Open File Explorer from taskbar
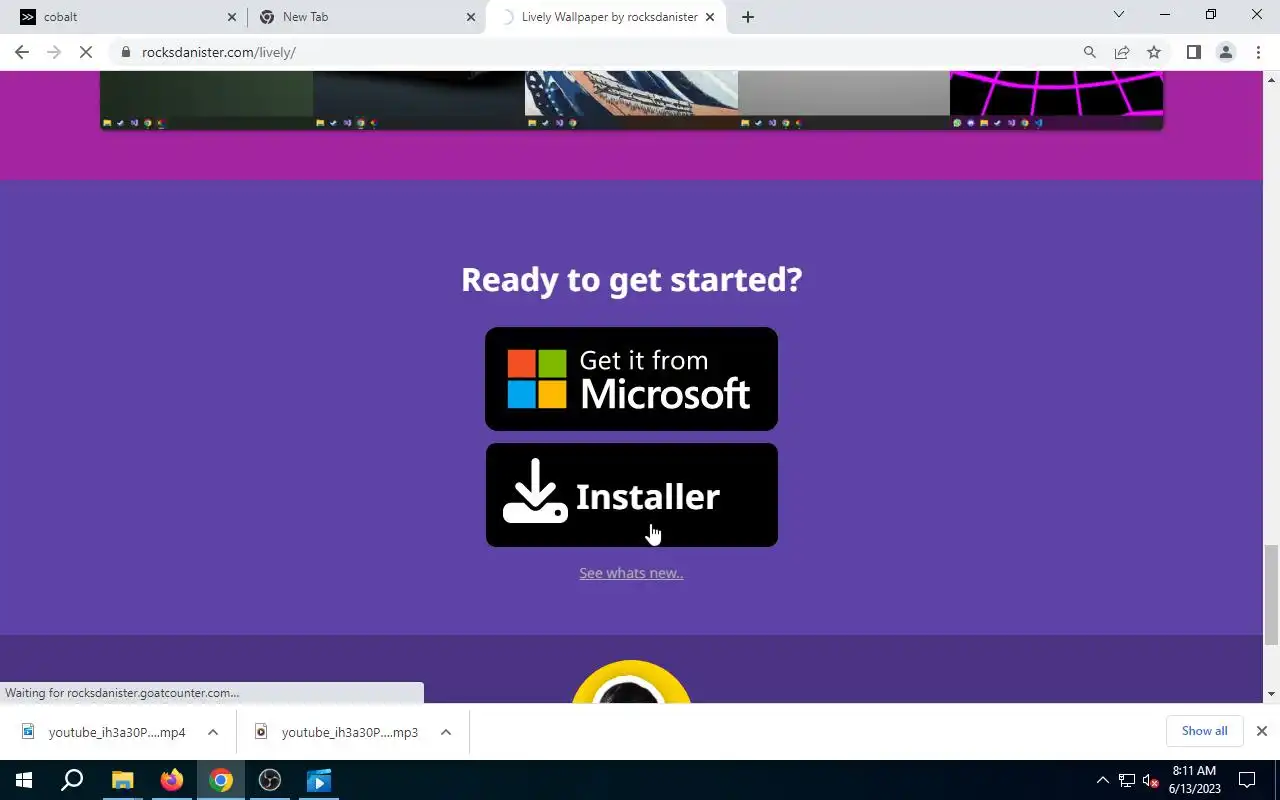 (x=122, y=780)
